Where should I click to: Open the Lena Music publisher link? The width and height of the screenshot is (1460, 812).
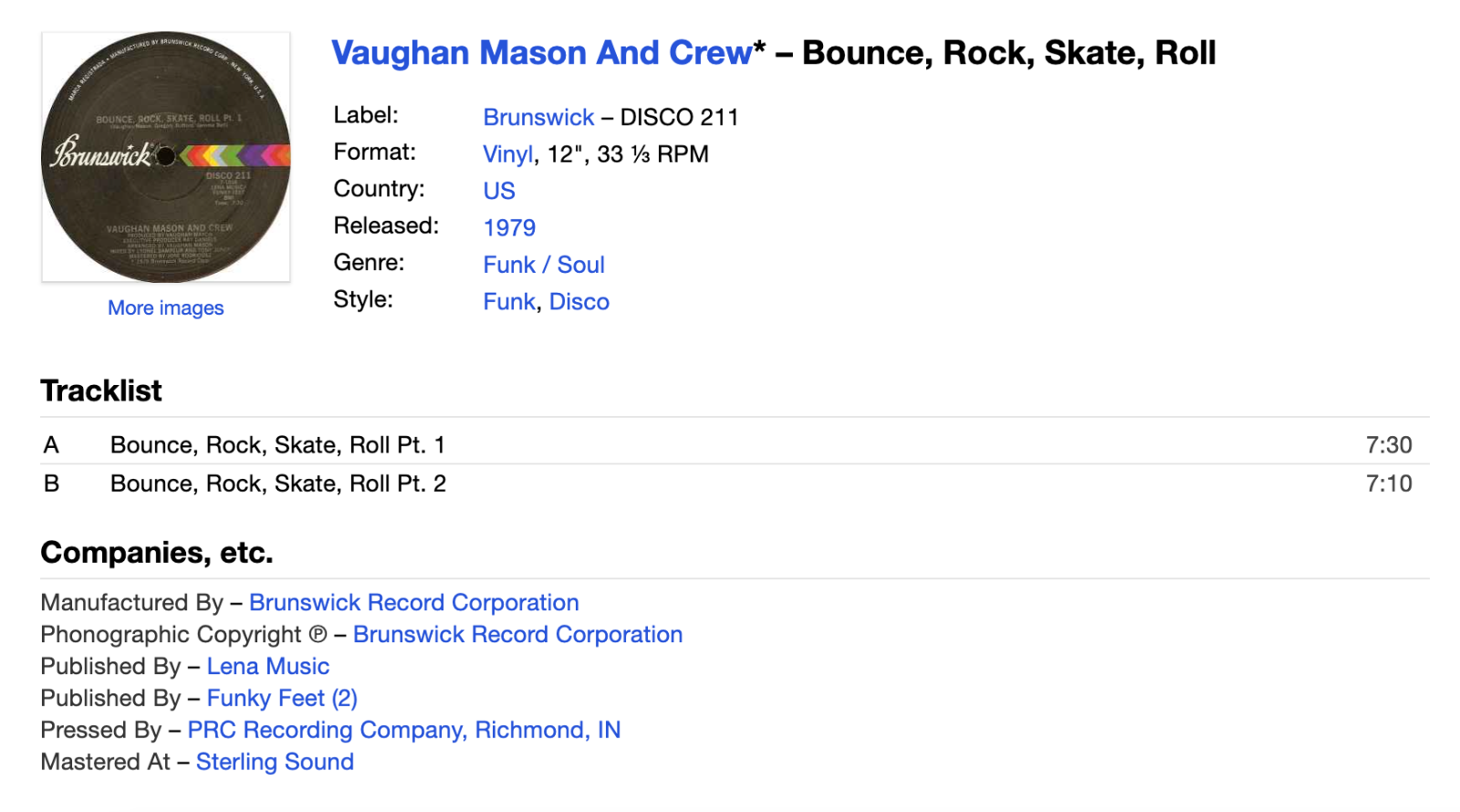267,667
